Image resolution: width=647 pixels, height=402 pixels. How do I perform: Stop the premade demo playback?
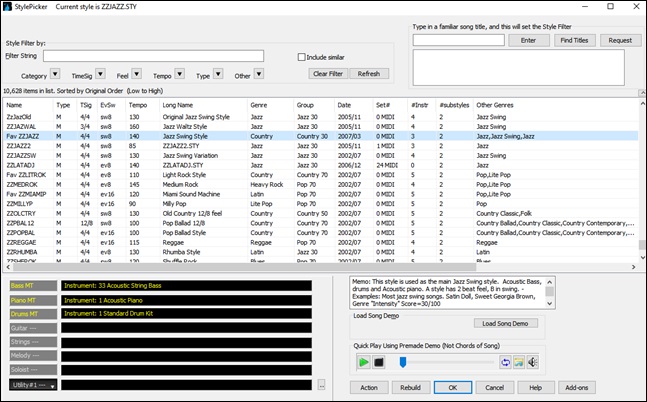(x=378, y=361)
